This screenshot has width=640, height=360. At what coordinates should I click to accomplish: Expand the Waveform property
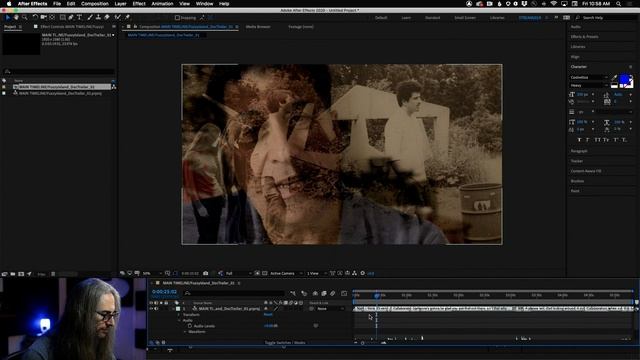tap(184, 332)
